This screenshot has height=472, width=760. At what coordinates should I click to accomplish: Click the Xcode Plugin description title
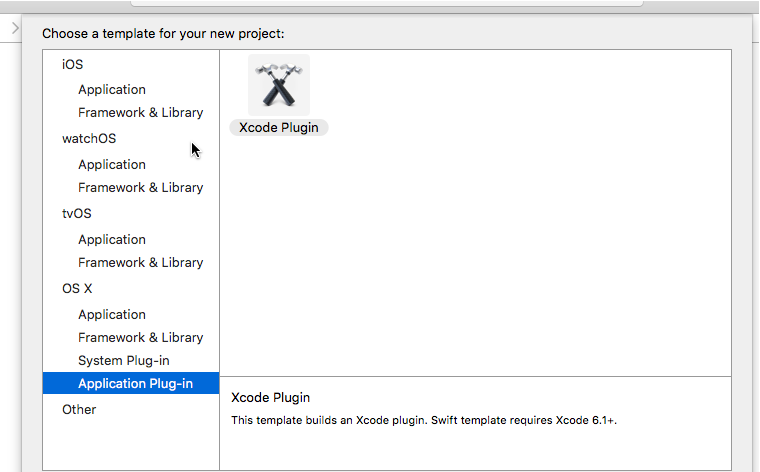coord(270,398)
